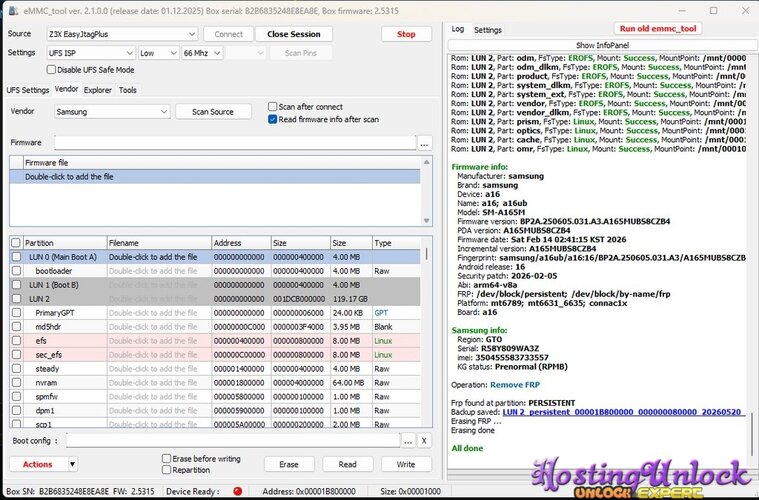
Task: Enable Erase before writing checkbox
Action: (167, 458)
